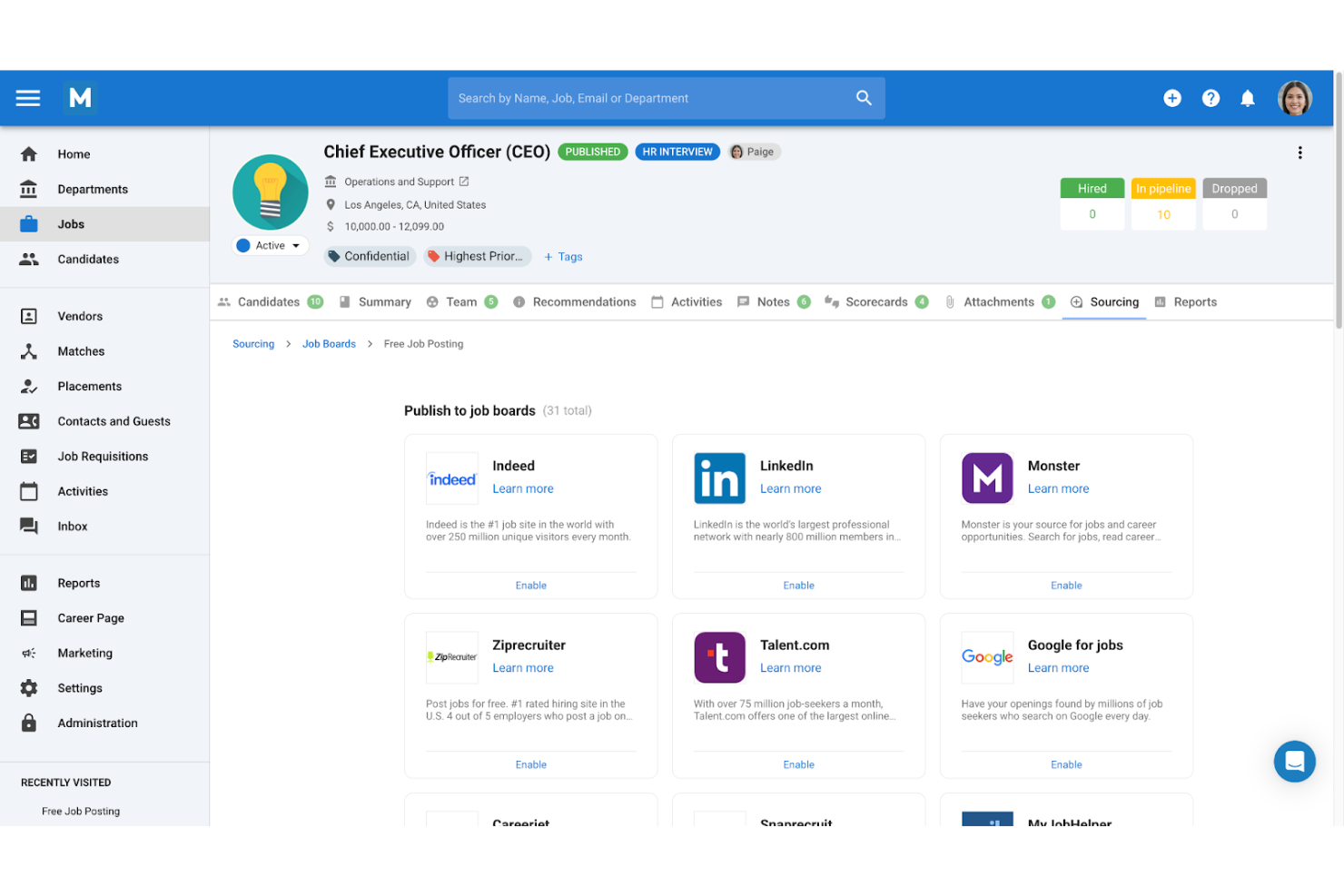Switch to the job Activities tab
The image size is (1344, 896).
[687, 302]
